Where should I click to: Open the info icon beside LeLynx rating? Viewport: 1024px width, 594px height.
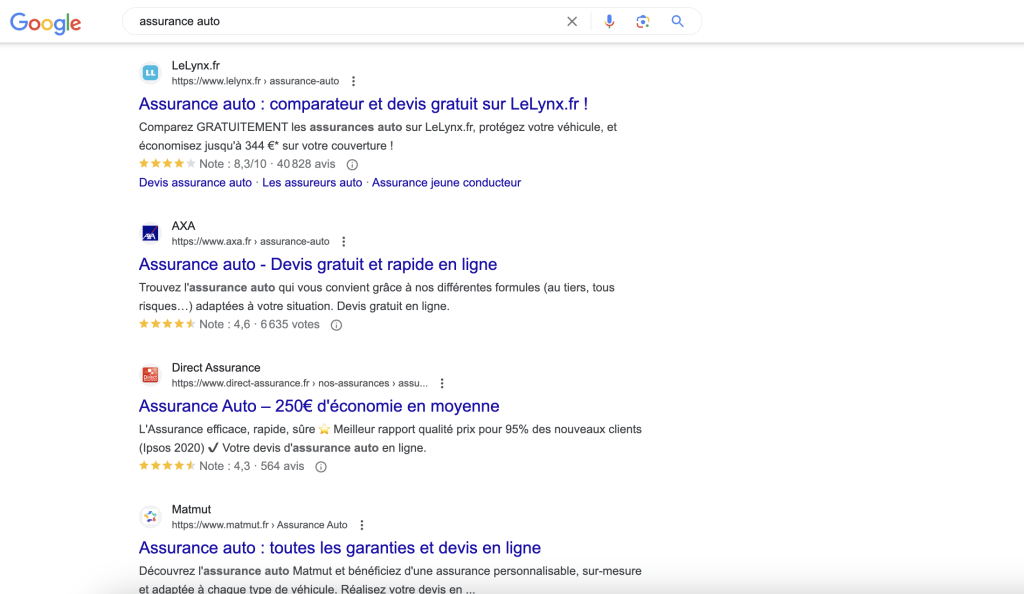point(352,164)
